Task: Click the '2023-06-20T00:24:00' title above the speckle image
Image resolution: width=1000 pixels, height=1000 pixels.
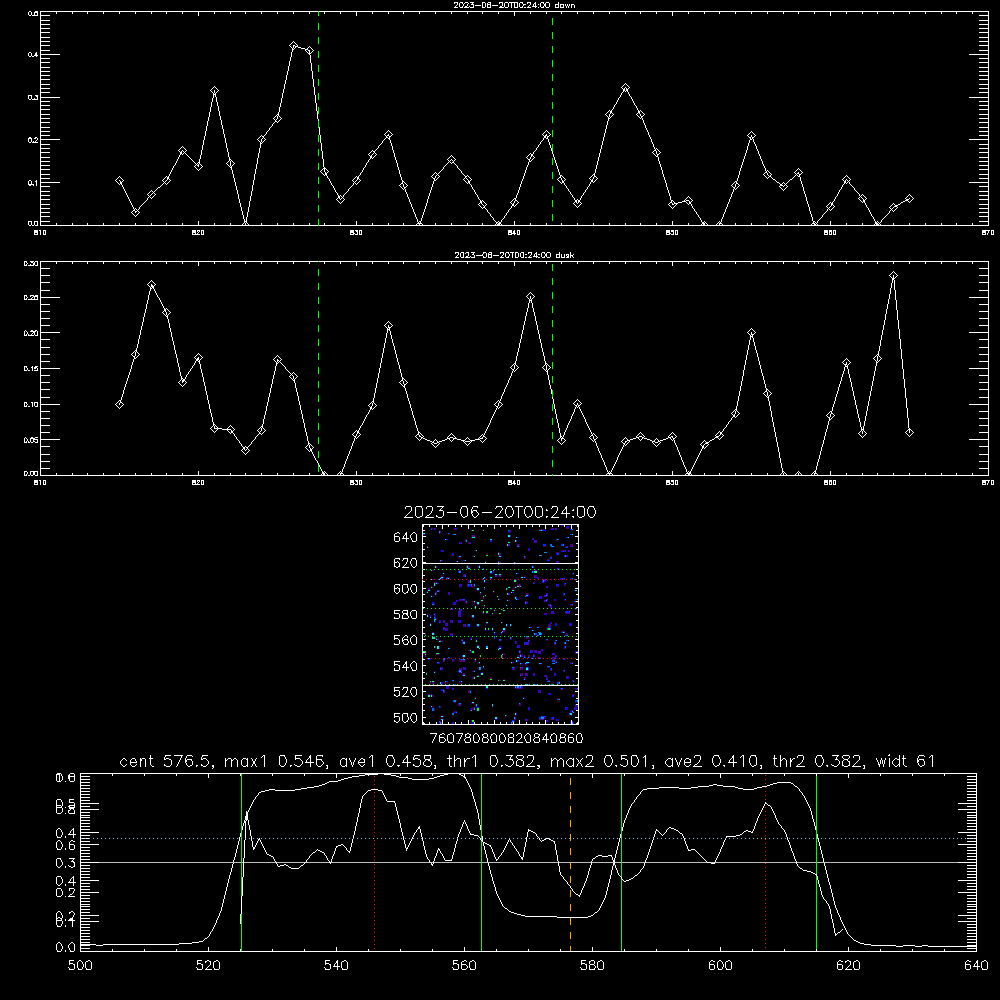Action: [x=500, y=512]
